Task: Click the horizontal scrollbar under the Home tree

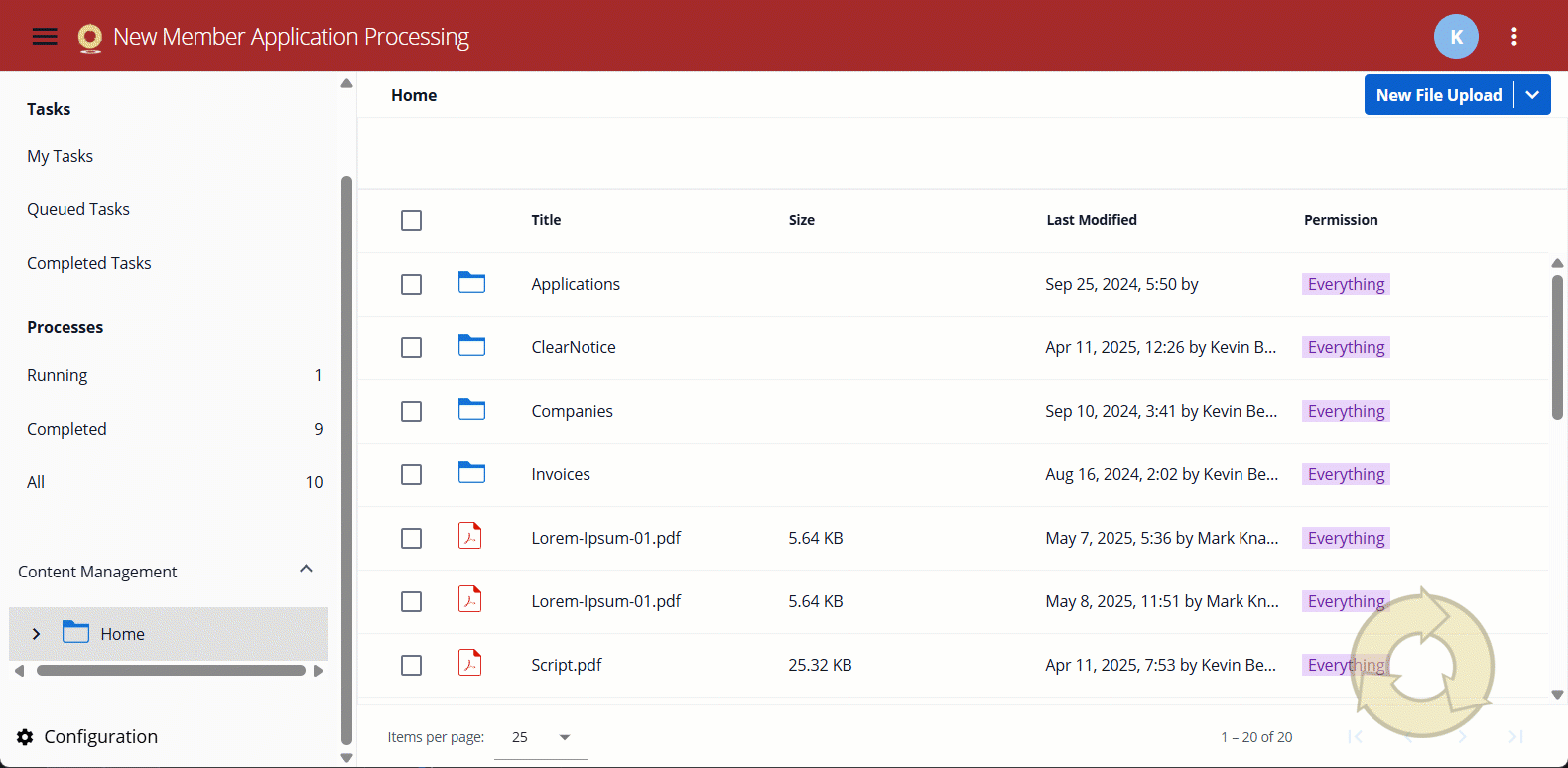Action: tap(171, 671)
